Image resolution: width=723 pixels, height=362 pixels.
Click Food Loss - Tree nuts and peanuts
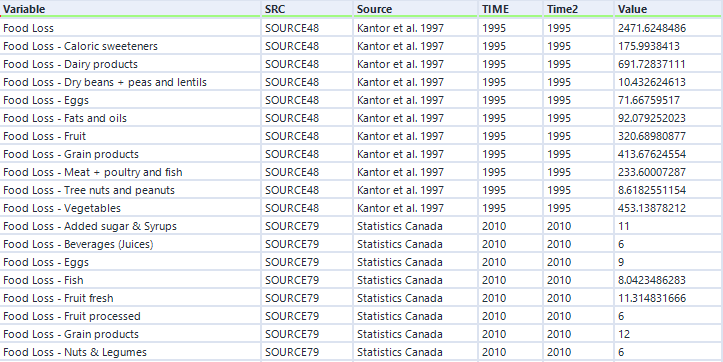(130, 190)
